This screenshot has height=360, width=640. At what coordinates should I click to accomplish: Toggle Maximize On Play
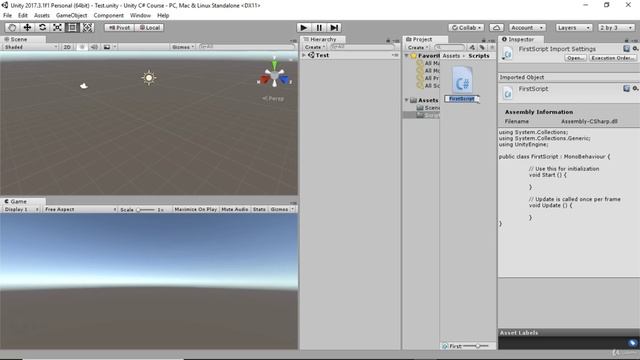point(196,209)
